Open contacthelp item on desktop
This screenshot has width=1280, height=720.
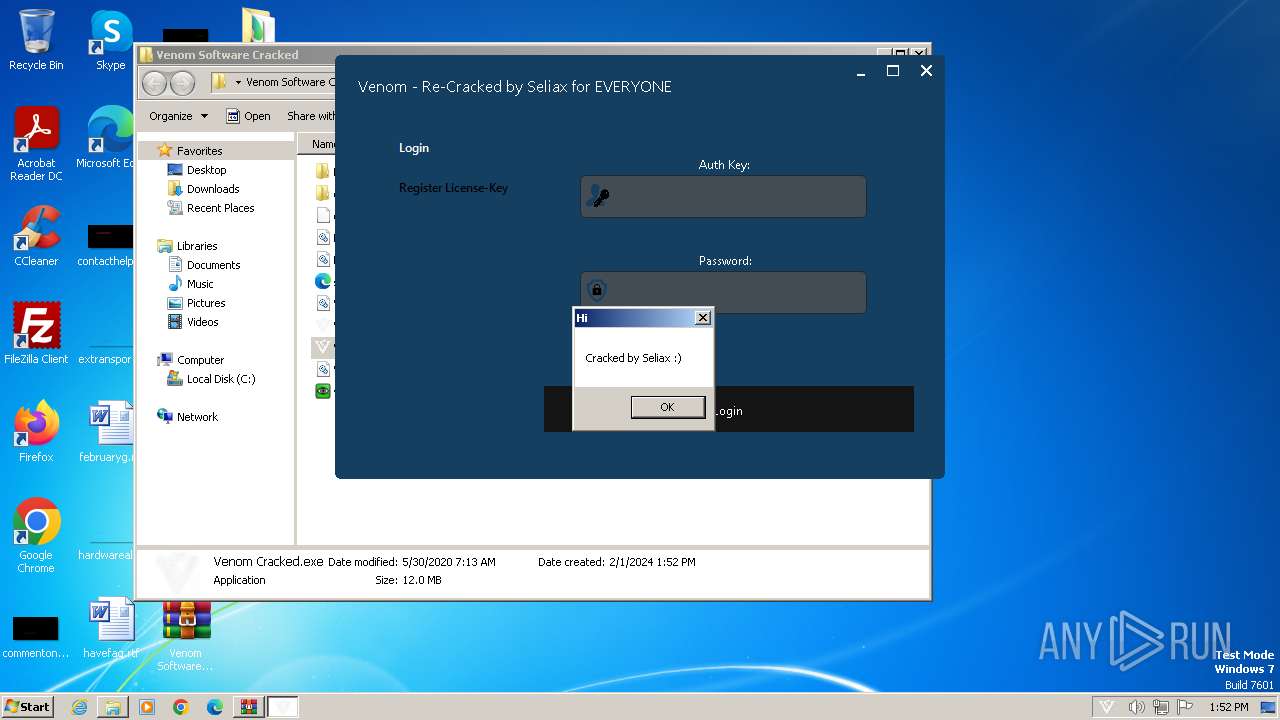[108, 243]
